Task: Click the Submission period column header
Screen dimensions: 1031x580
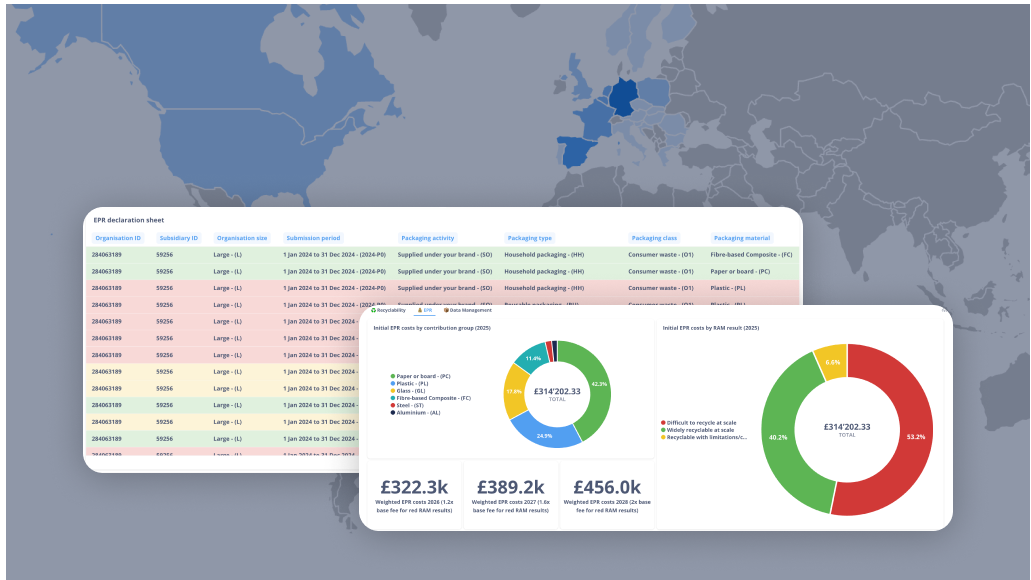Action: [313, 238]
